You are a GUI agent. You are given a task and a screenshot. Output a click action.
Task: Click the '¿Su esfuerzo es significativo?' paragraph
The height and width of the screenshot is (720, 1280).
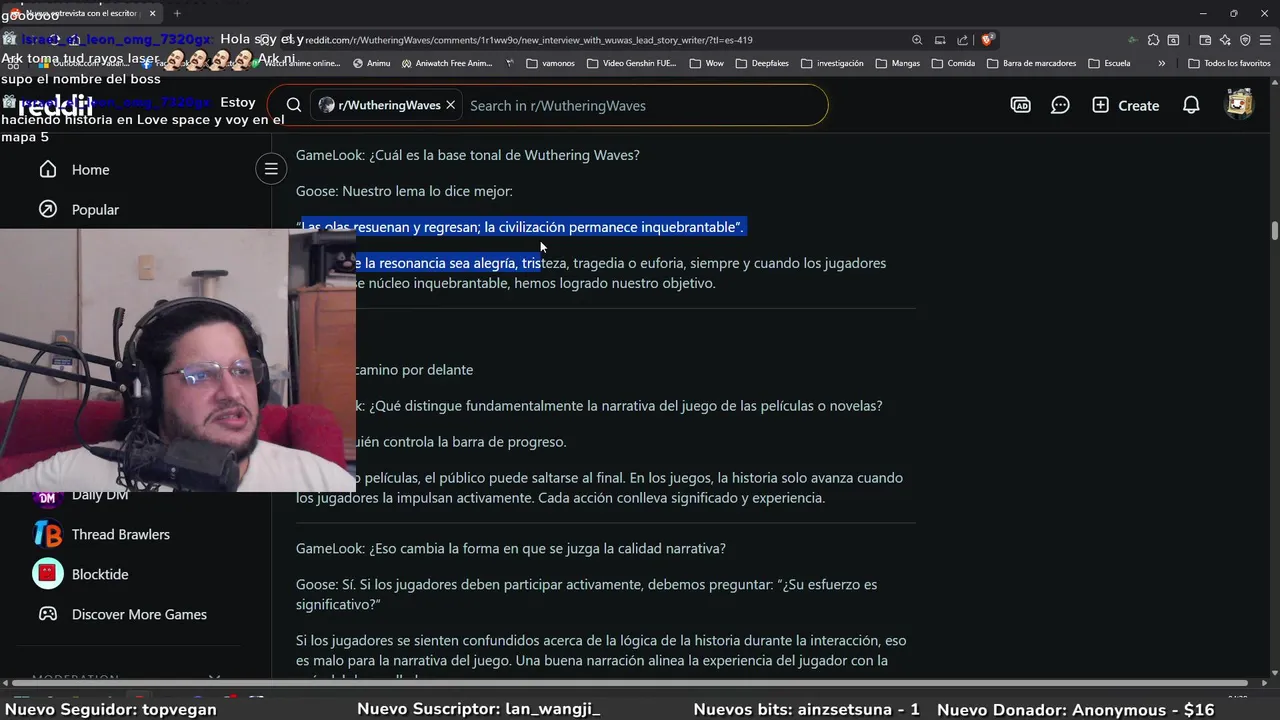click(x=586, y=595)
